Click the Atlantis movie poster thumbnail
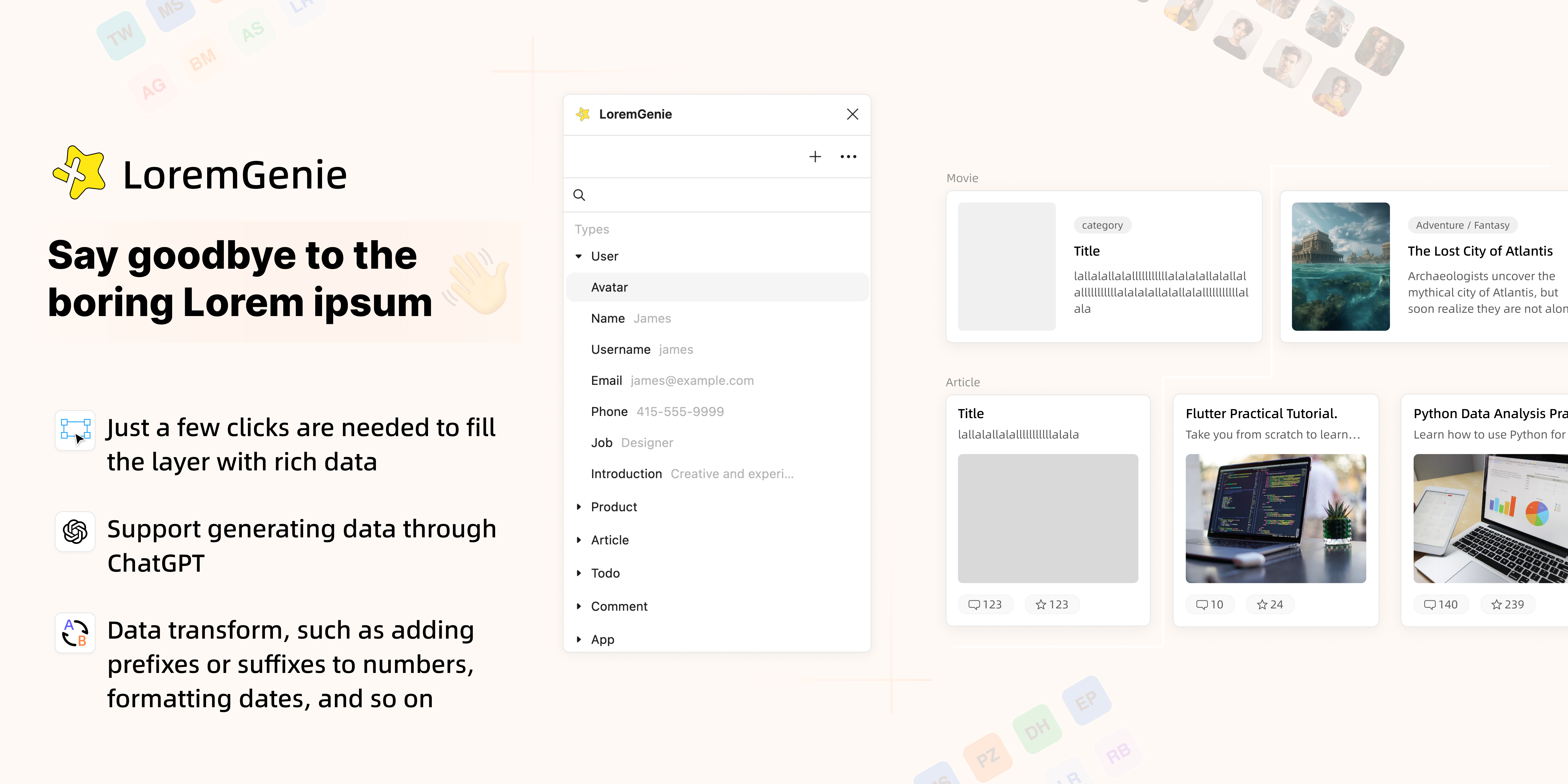The width and height of the screenshot is (1568, 784). coord(1340,267)
